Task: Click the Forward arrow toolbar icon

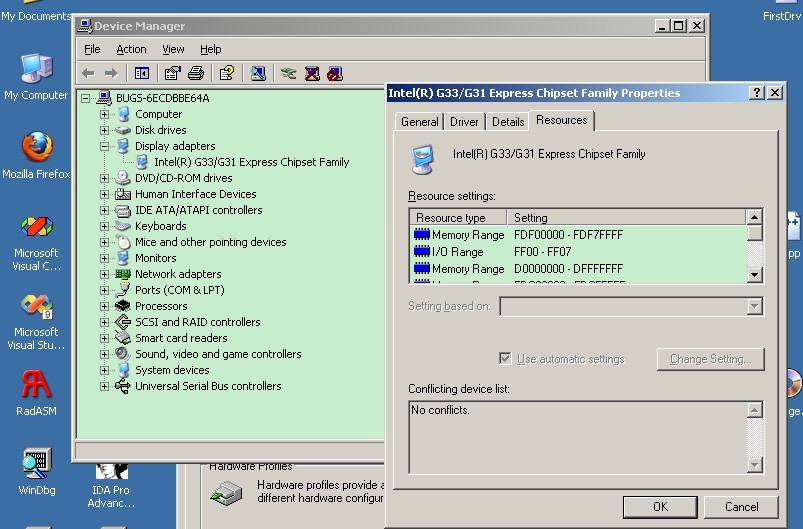Action: 111,74
